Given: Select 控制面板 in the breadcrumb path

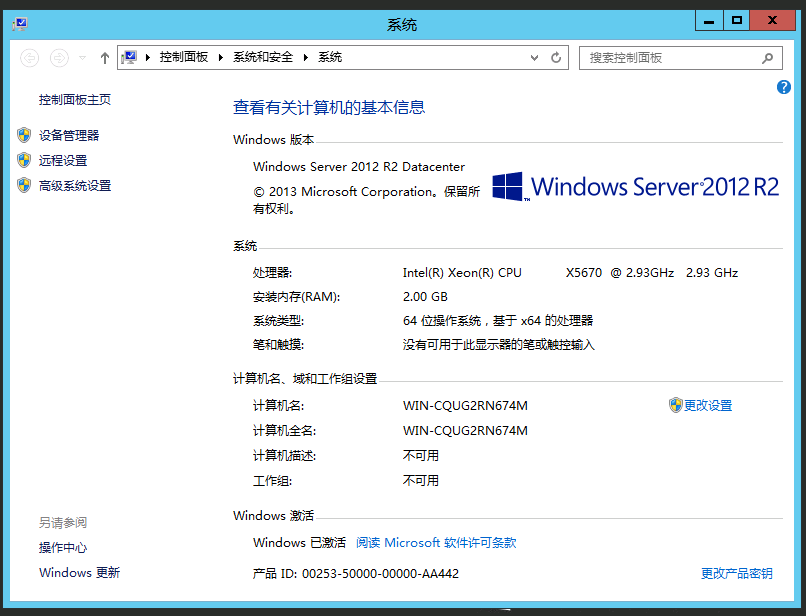Looking at the screenshot, I should coord(184,57).
